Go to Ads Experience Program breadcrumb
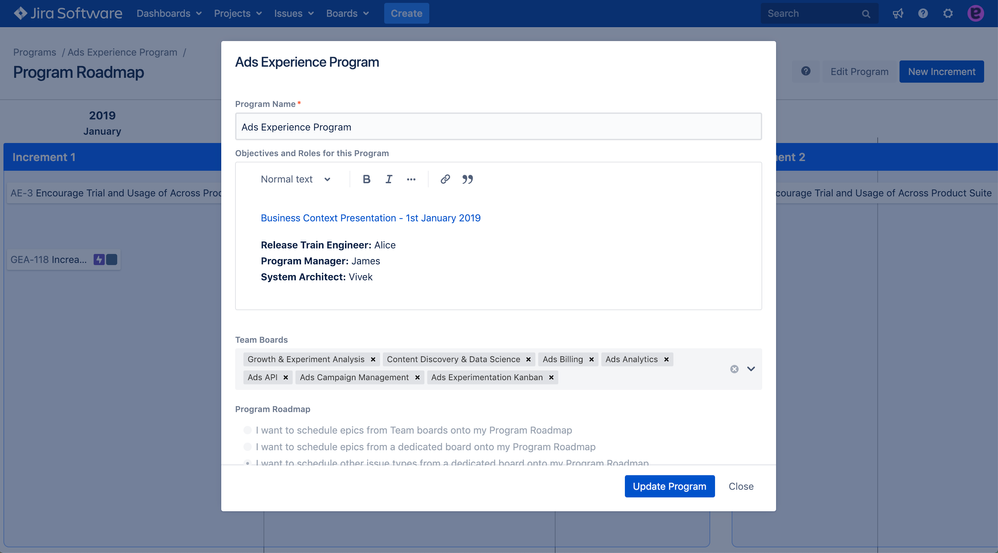Screen dimensions: 998x553 tap(122, 52)
